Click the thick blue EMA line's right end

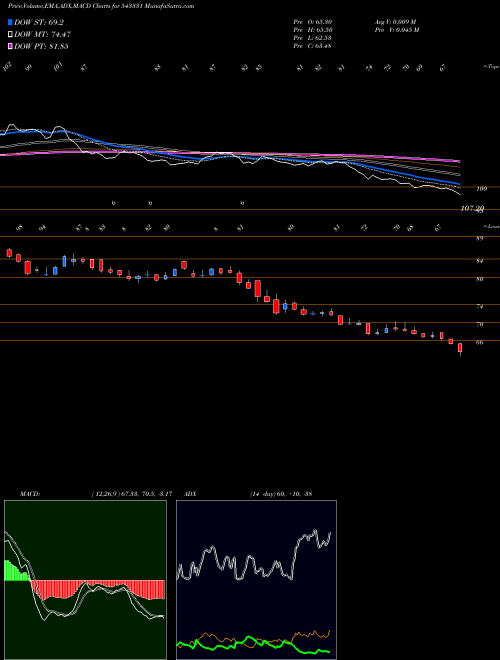(x=458, y=184)
